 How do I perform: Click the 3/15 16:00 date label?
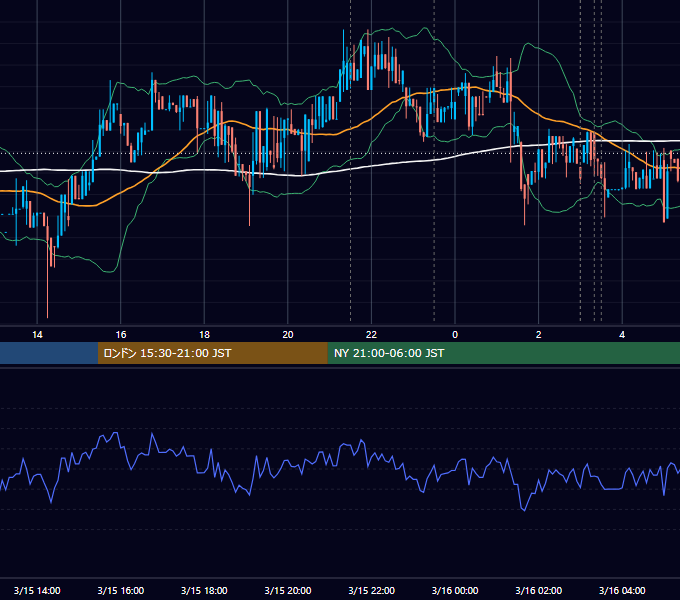pos(121,590)
